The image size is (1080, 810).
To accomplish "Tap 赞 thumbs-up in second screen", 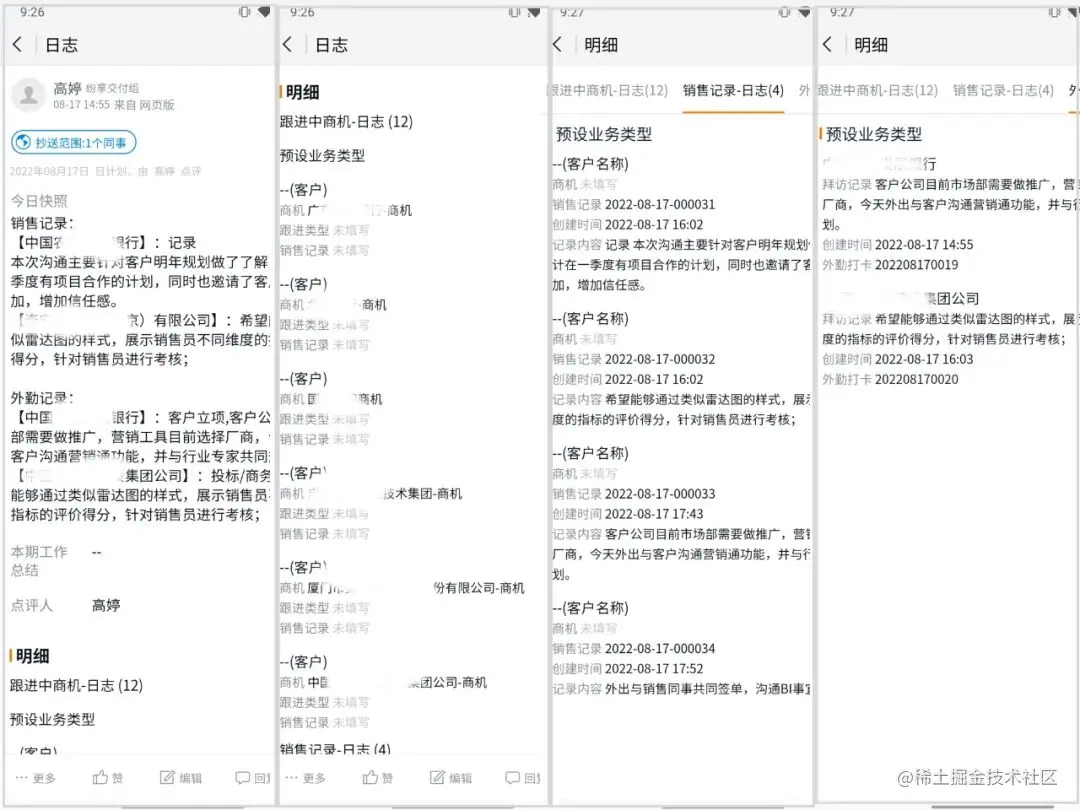I will 377,778.
